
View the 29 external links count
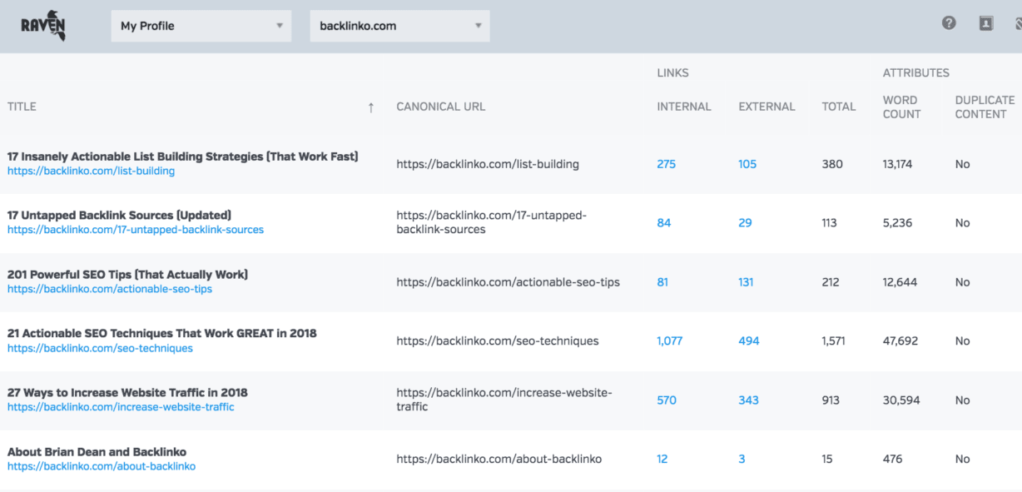[745, 223]
